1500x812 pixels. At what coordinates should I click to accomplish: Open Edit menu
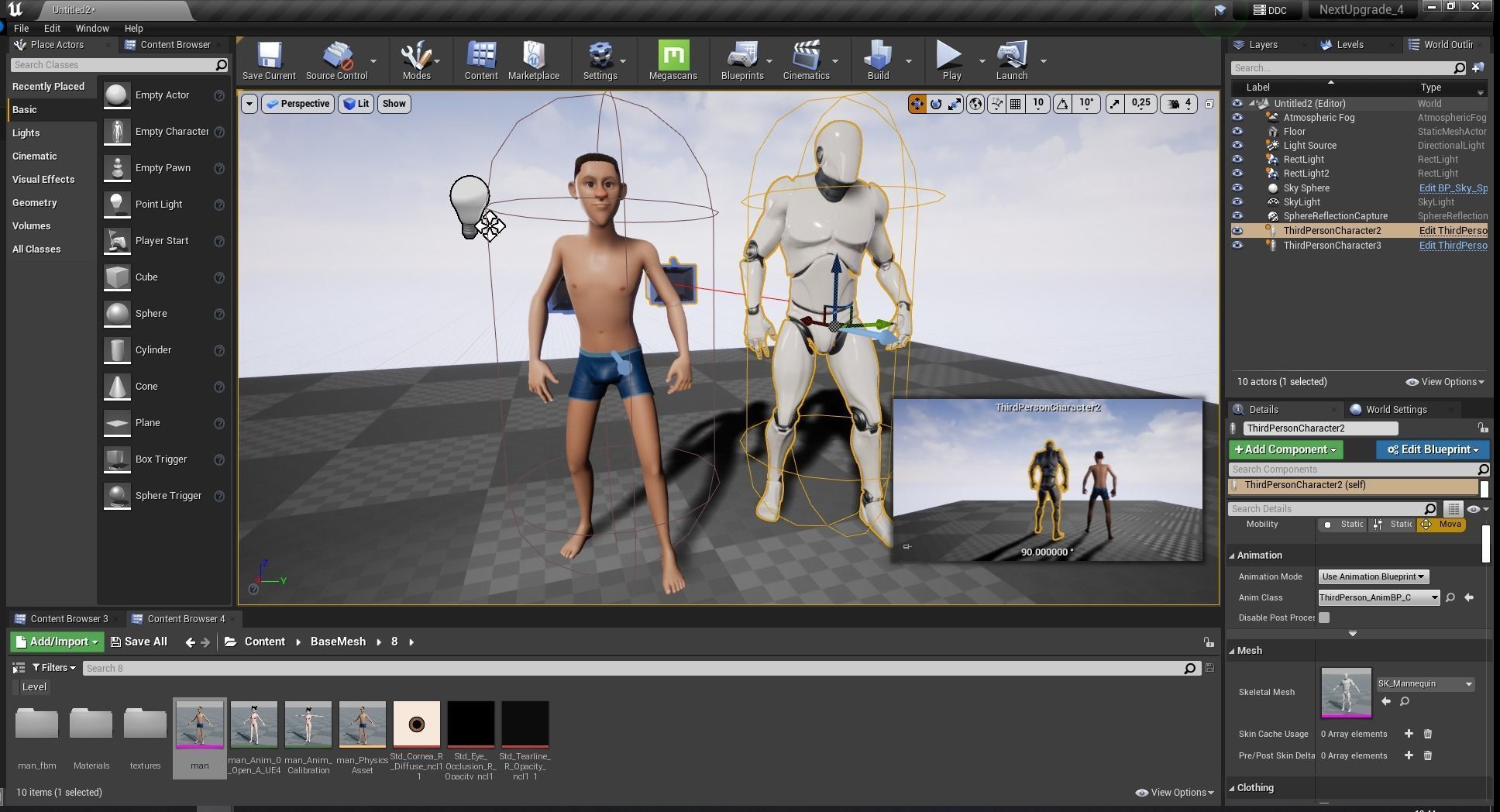tap(52, 28)
